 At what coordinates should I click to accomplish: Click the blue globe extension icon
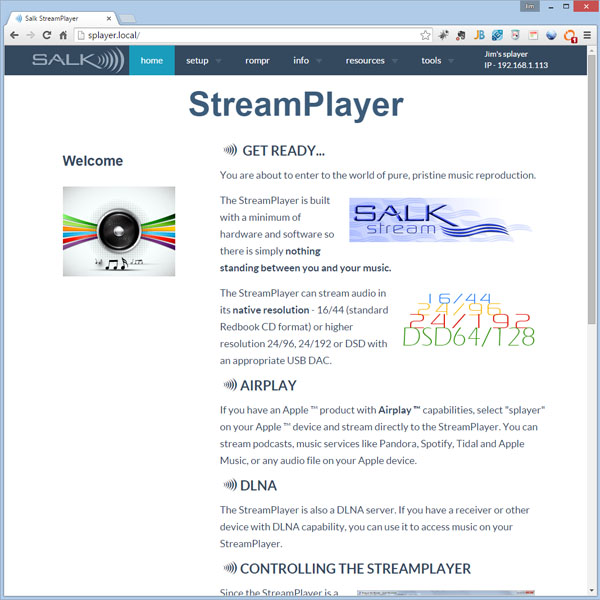pos(551,35)
